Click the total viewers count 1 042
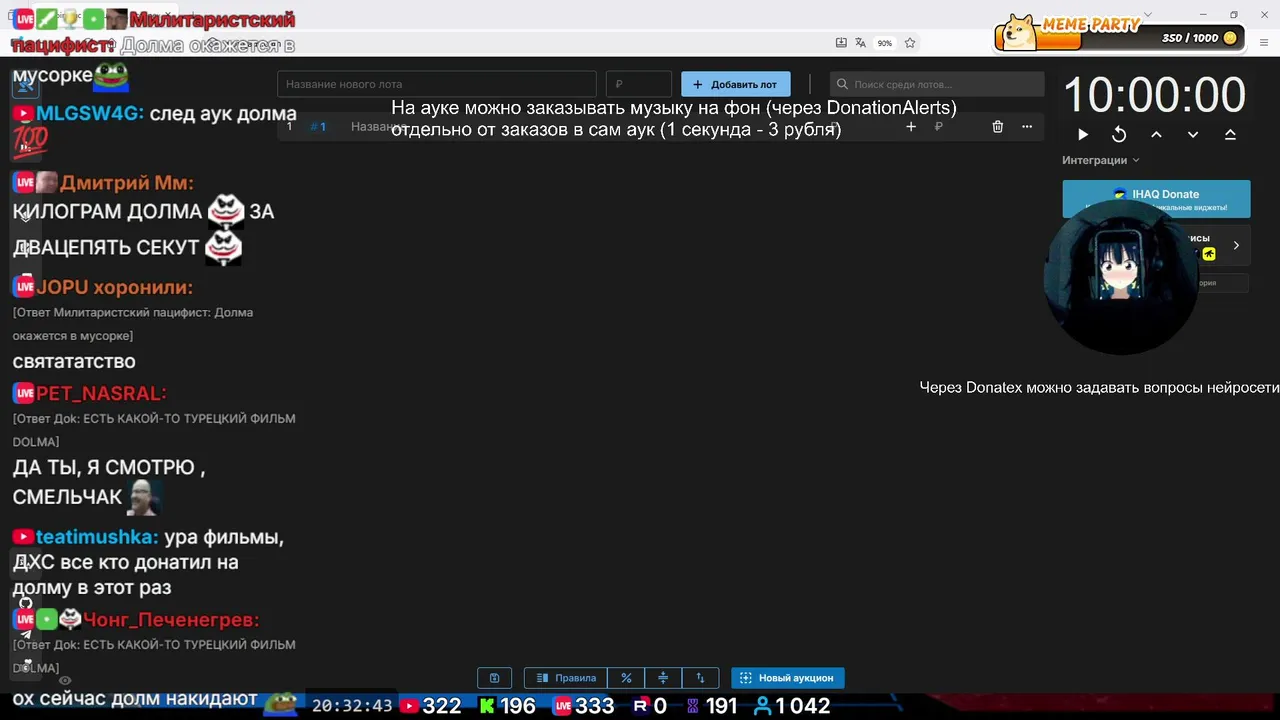1280x720 pixels. pyautogui.click(x=792, y=706)
